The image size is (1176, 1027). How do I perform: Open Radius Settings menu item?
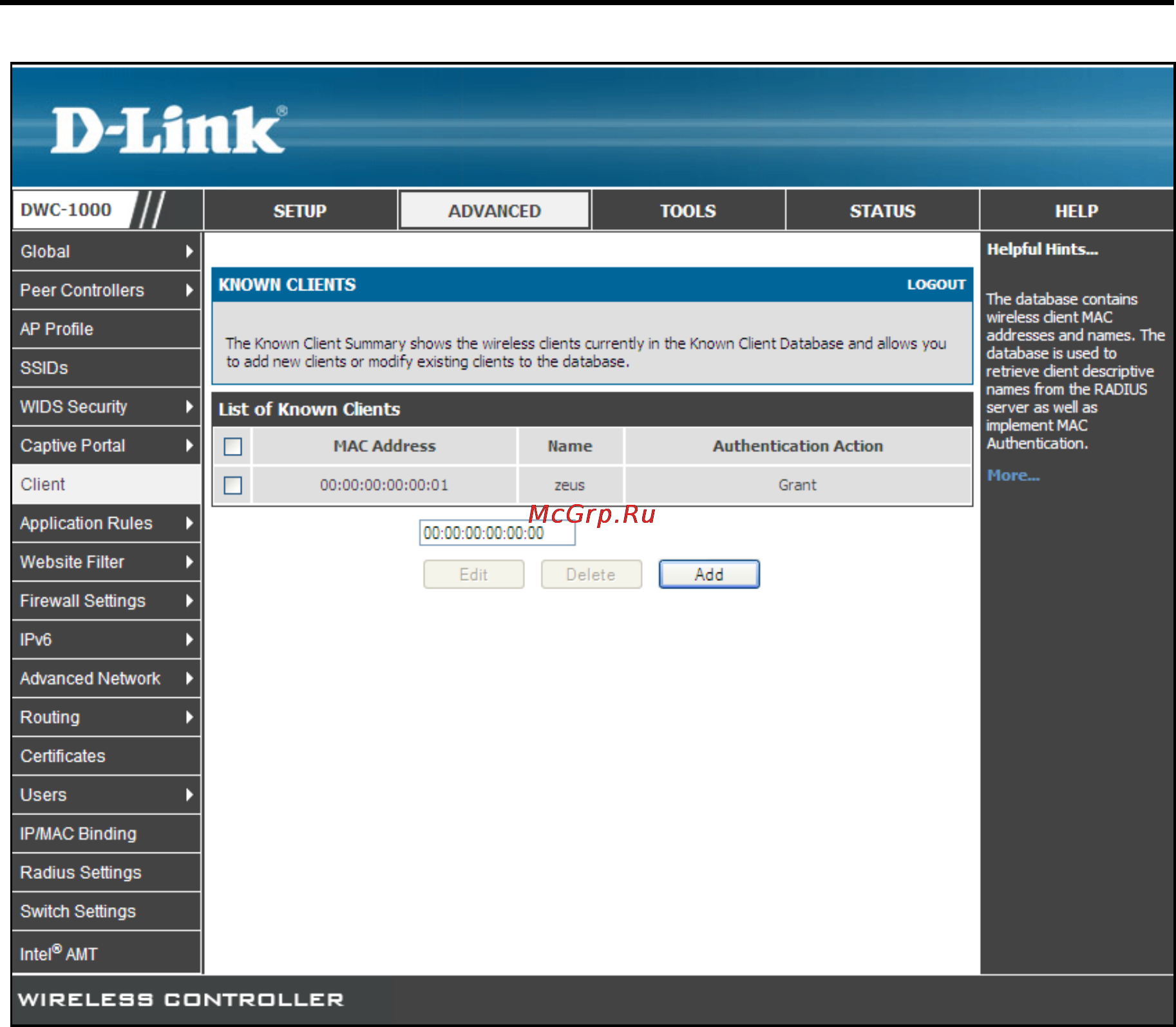(106, 872)
